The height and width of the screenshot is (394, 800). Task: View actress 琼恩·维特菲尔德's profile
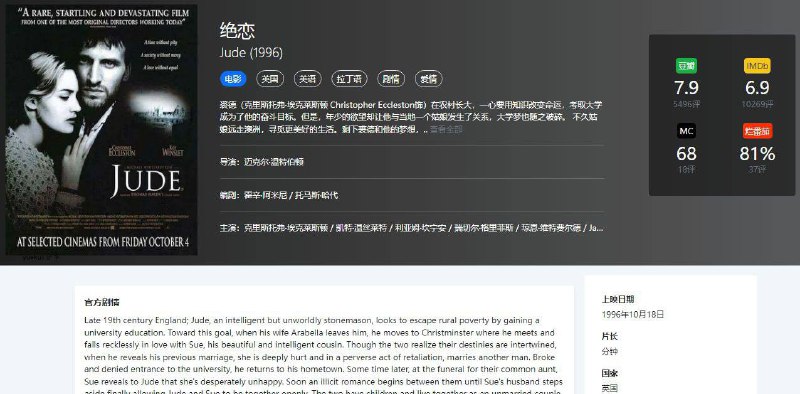(551, 228)
